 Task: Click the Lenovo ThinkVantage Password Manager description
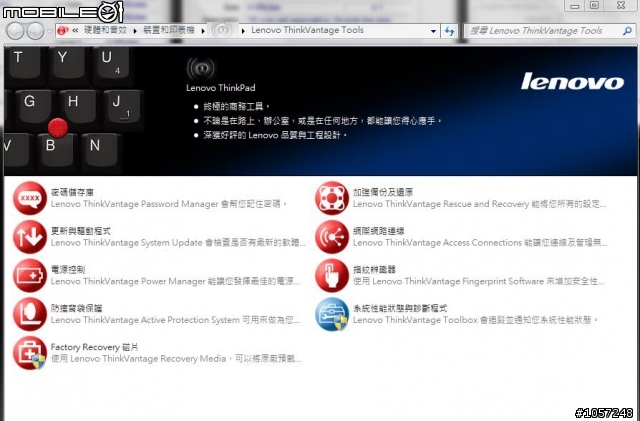[169, 204]
